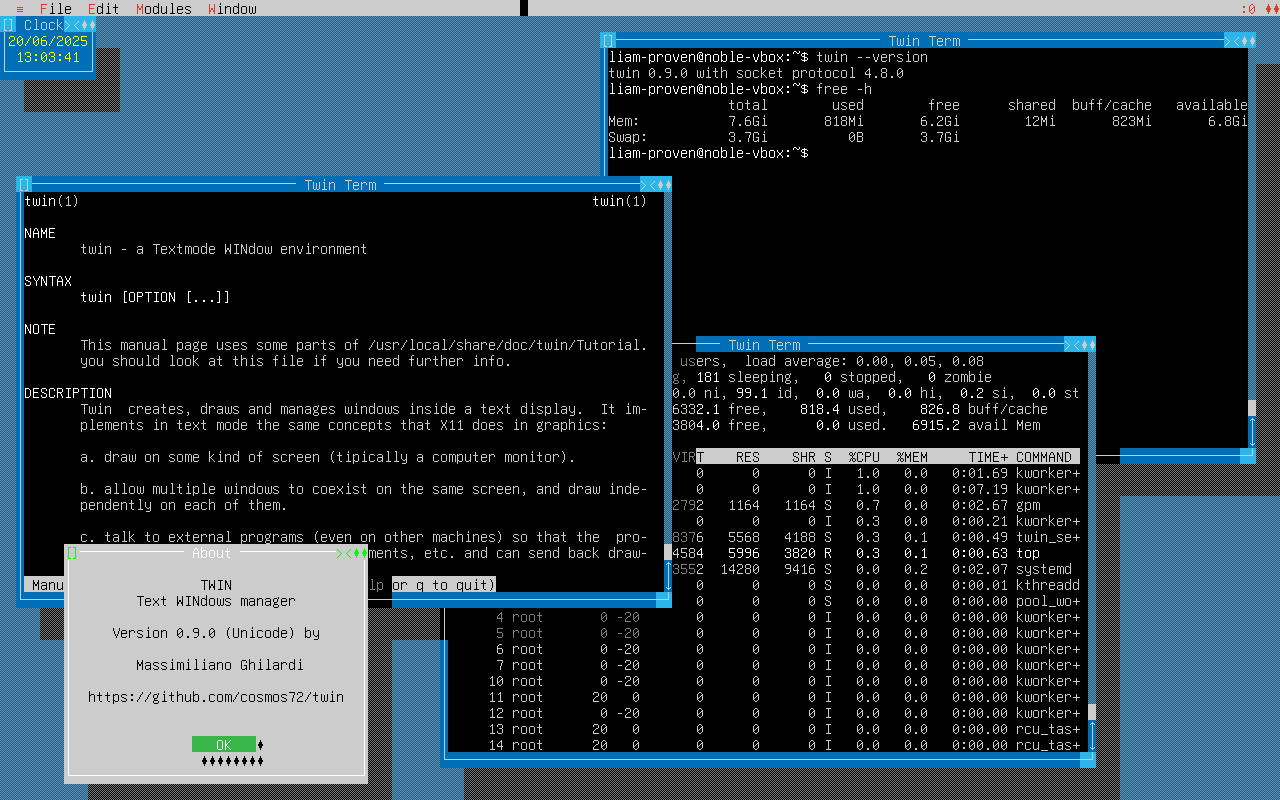Screen dimensions: 1280x800
Task: Click the resize corner of free -h terminal
Action: tap(1248, 456)
